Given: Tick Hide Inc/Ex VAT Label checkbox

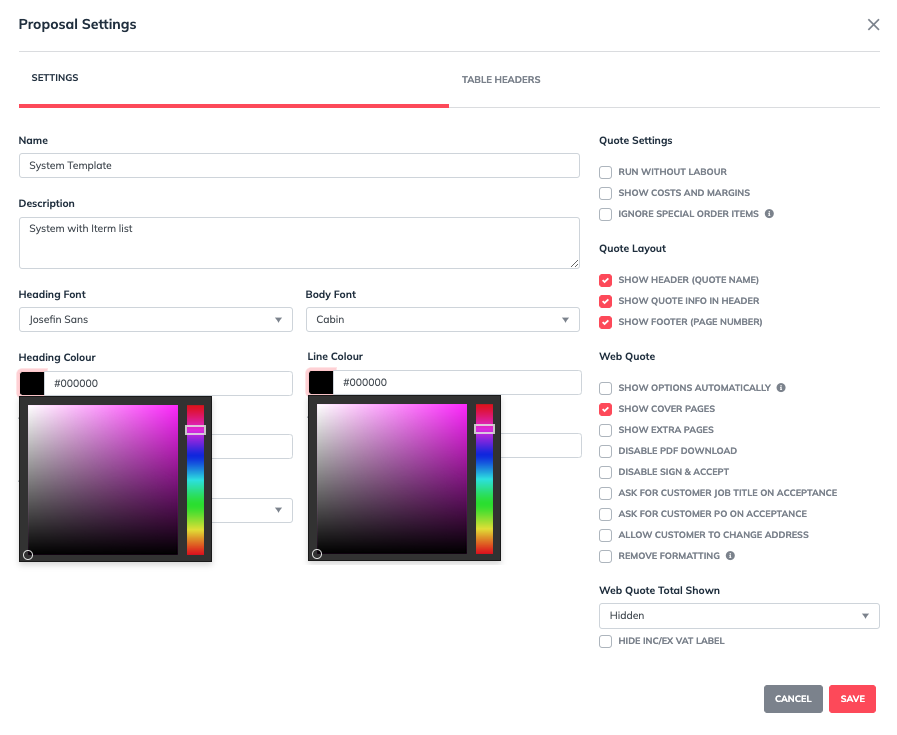Looking at the screenshot, I should point(605,641).
